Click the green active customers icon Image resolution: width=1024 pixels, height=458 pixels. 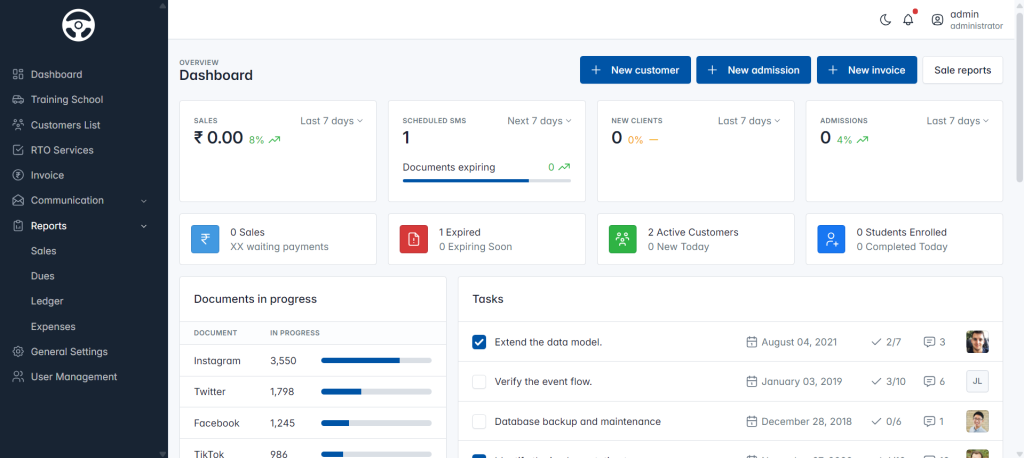click(x=622, y=239)
